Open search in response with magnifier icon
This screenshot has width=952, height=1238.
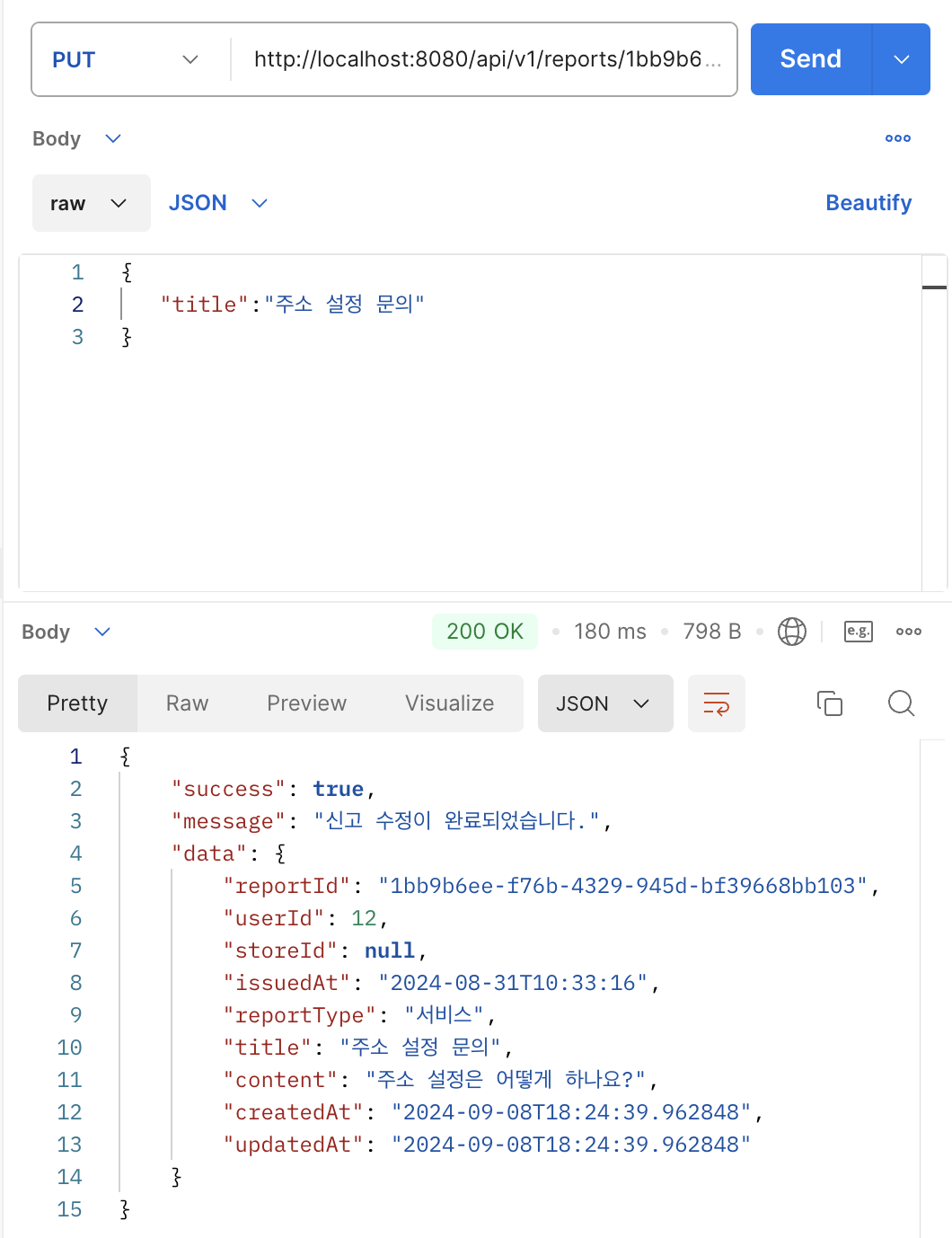tap(901, 703)
